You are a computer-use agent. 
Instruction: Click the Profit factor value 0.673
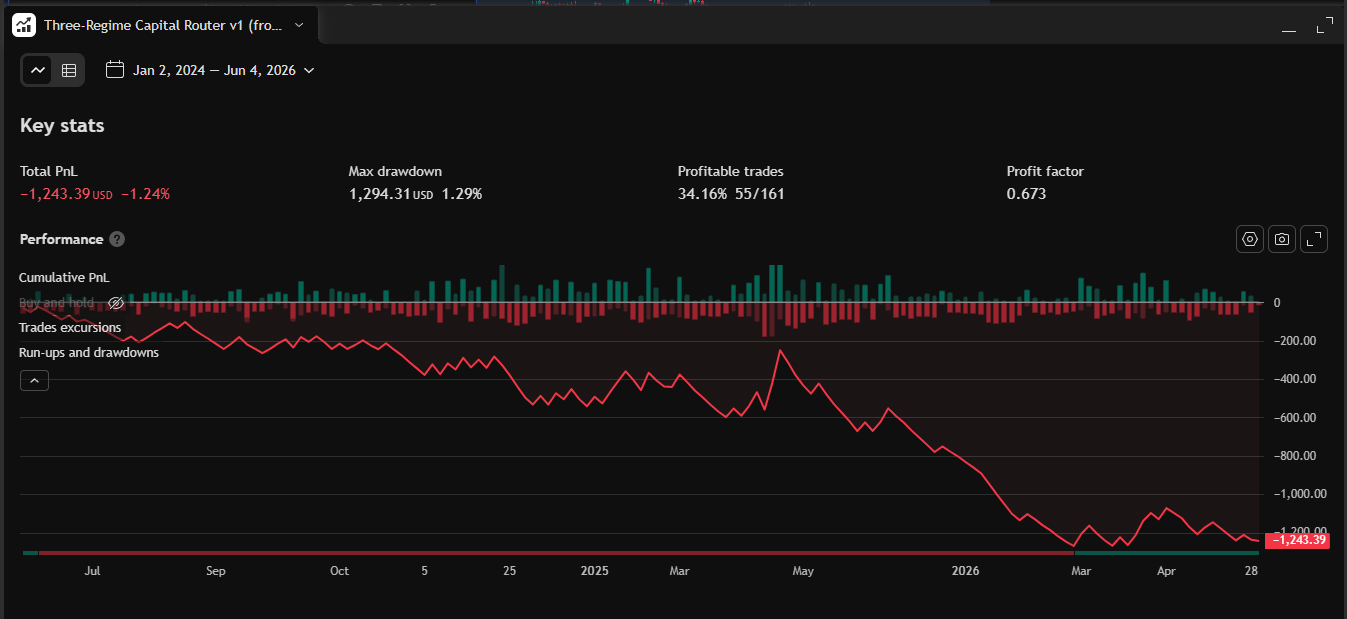click(1026, 194)
